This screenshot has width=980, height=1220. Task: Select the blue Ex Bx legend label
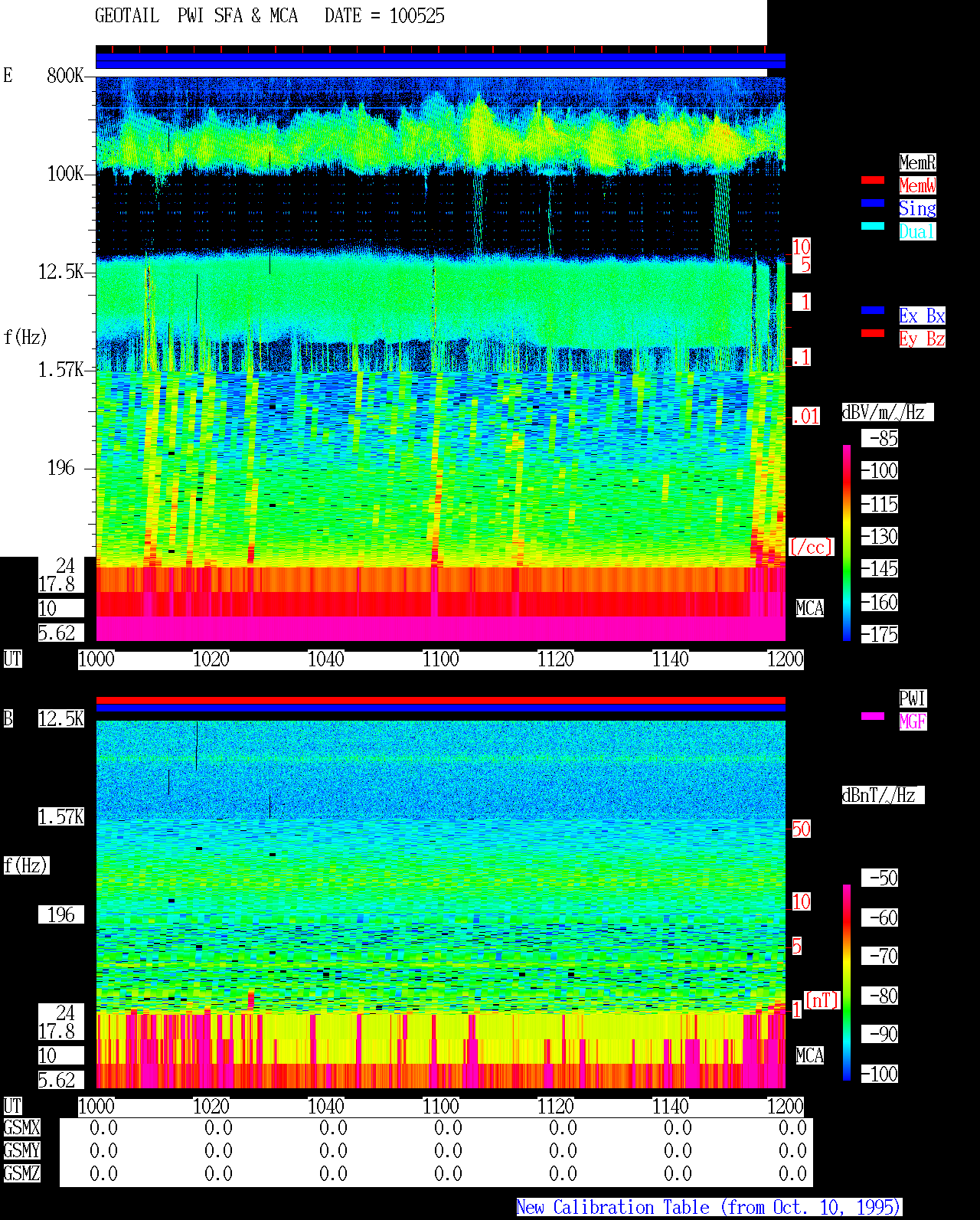point(922,316)
